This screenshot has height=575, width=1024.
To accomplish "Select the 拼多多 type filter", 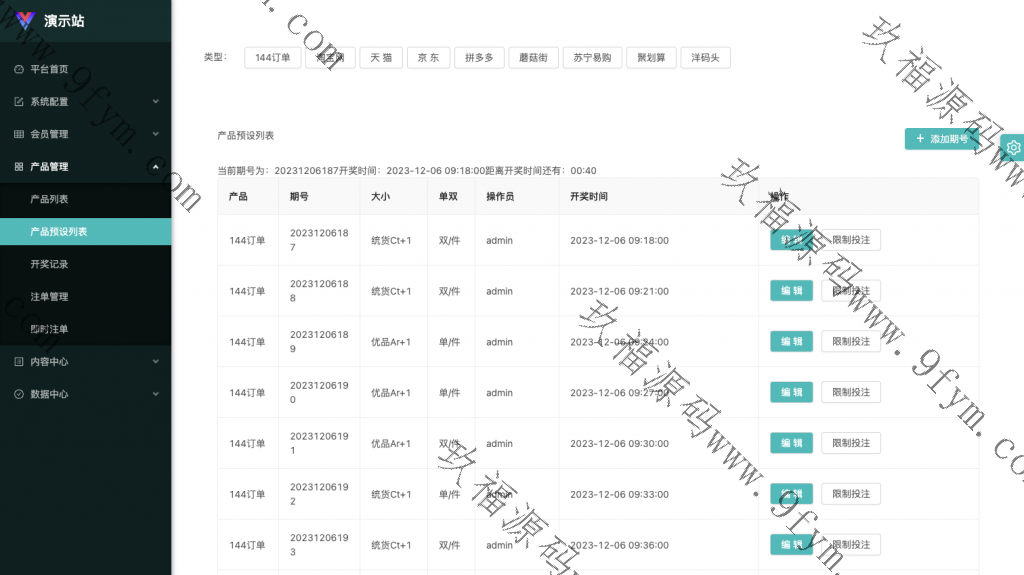I will pyautogui.click(x=479, y=58).
